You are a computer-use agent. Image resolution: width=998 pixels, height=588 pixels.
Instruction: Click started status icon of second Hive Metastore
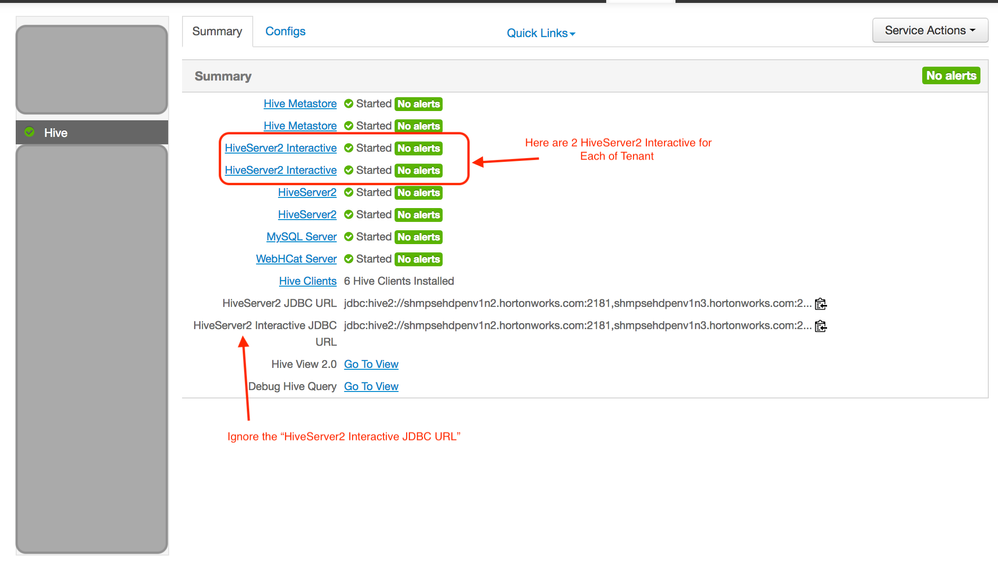pos(349,126)
